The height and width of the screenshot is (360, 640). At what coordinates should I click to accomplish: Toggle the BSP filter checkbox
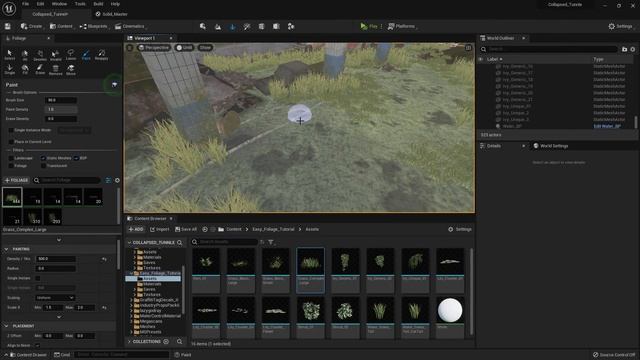click(x=76, y=158)
